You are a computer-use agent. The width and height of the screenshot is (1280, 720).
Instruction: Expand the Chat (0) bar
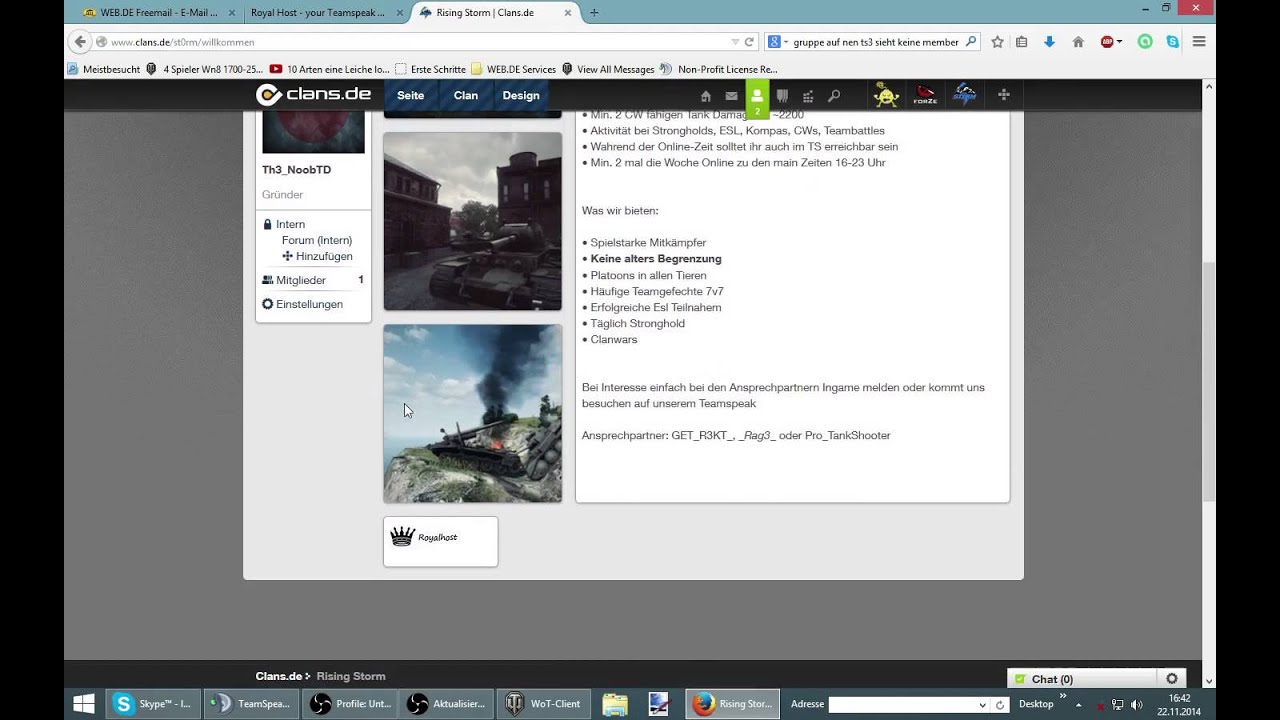tap(1082, 678)
